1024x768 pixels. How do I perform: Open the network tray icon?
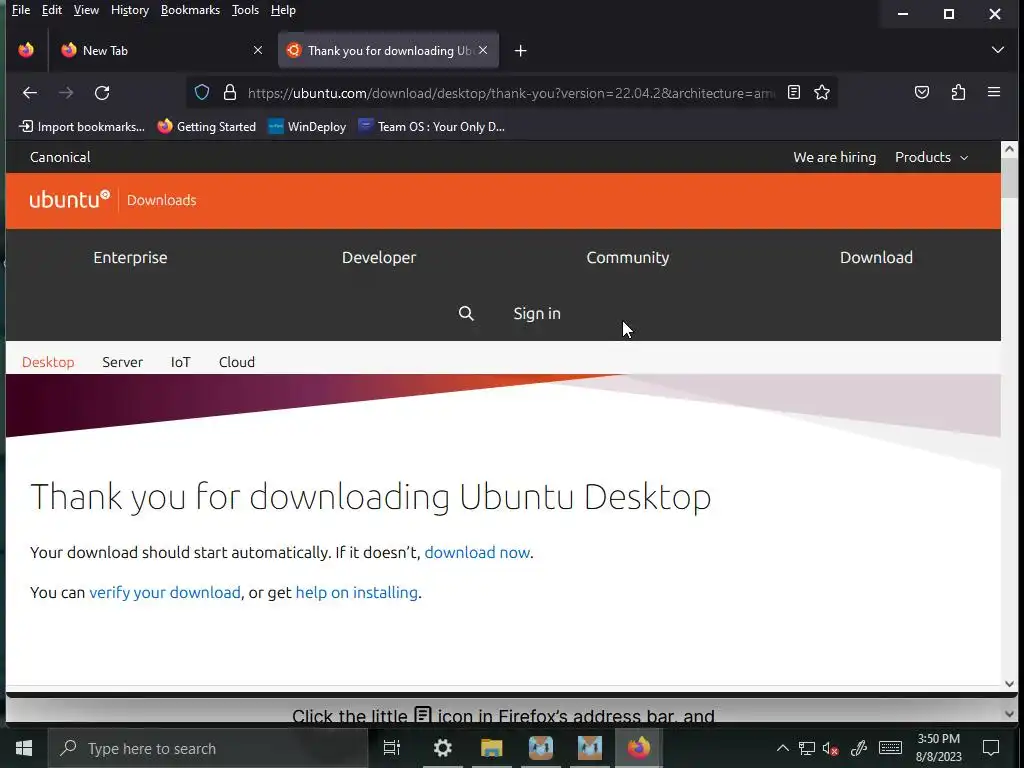(807, 748)
